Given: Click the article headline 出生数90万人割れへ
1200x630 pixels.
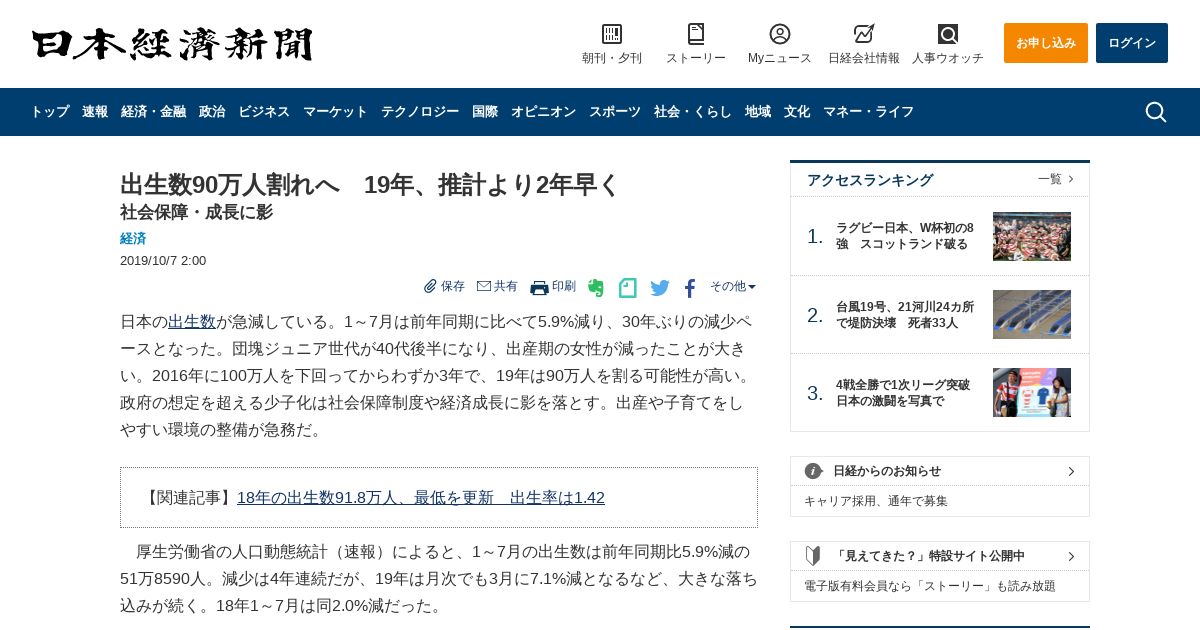Looking at the screenshot, I should coord(370,185).
